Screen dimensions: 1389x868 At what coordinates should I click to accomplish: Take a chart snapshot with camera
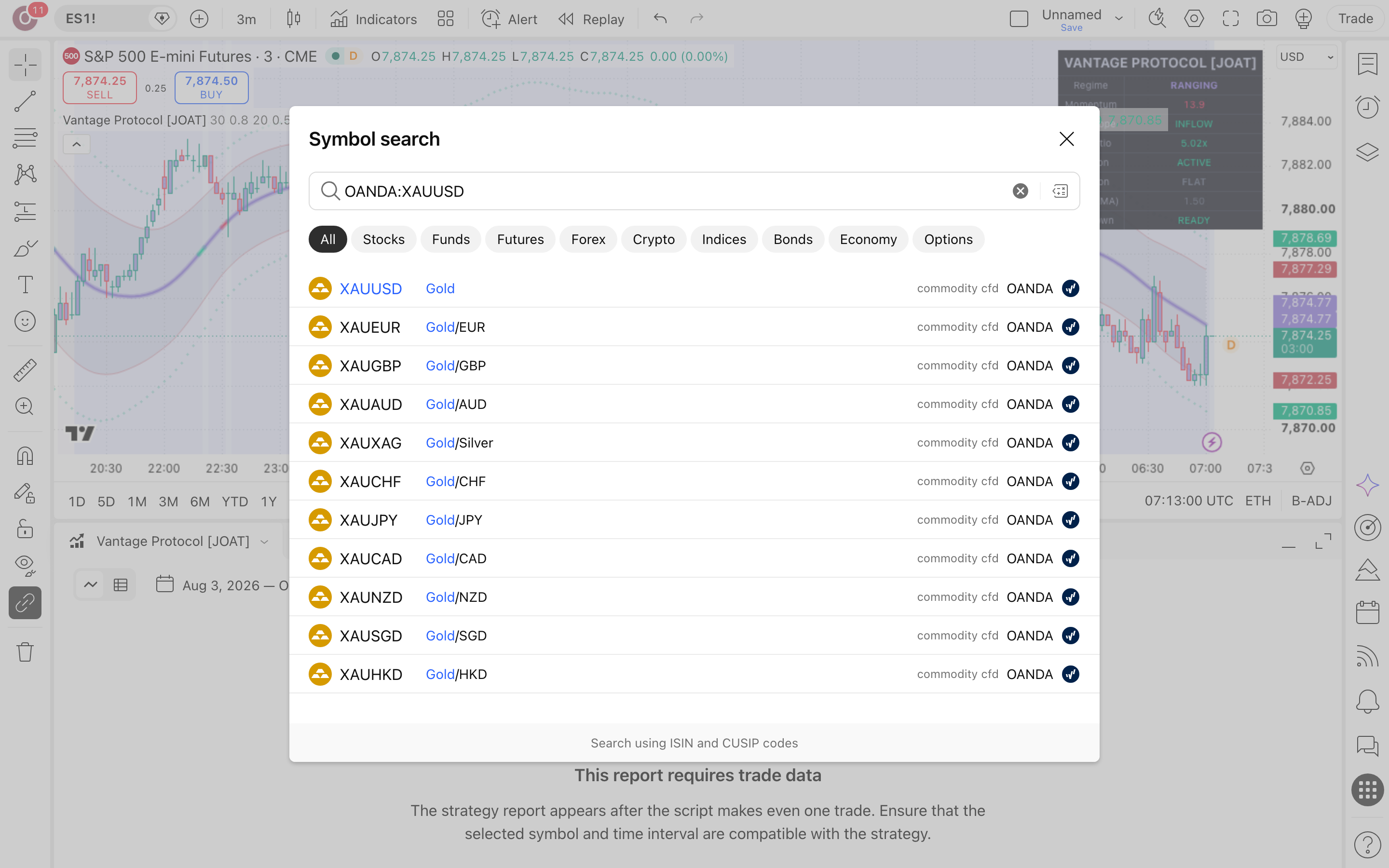coord(1266,19)
